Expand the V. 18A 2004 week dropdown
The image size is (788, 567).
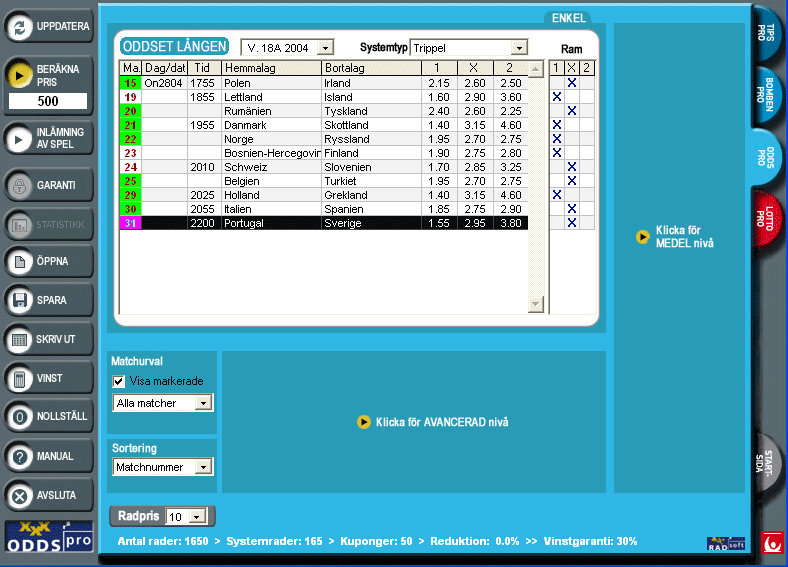[x=325, y=48]
